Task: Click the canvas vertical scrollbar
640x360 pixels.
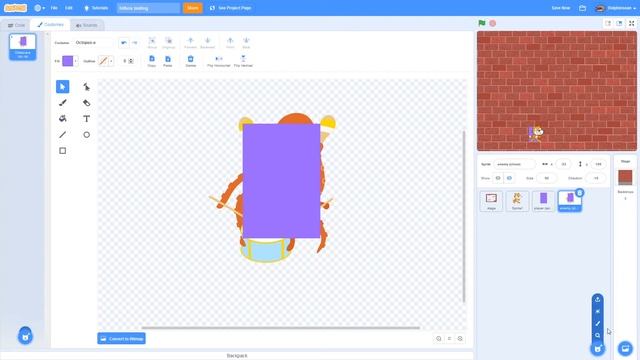Action: pos(464,216)
